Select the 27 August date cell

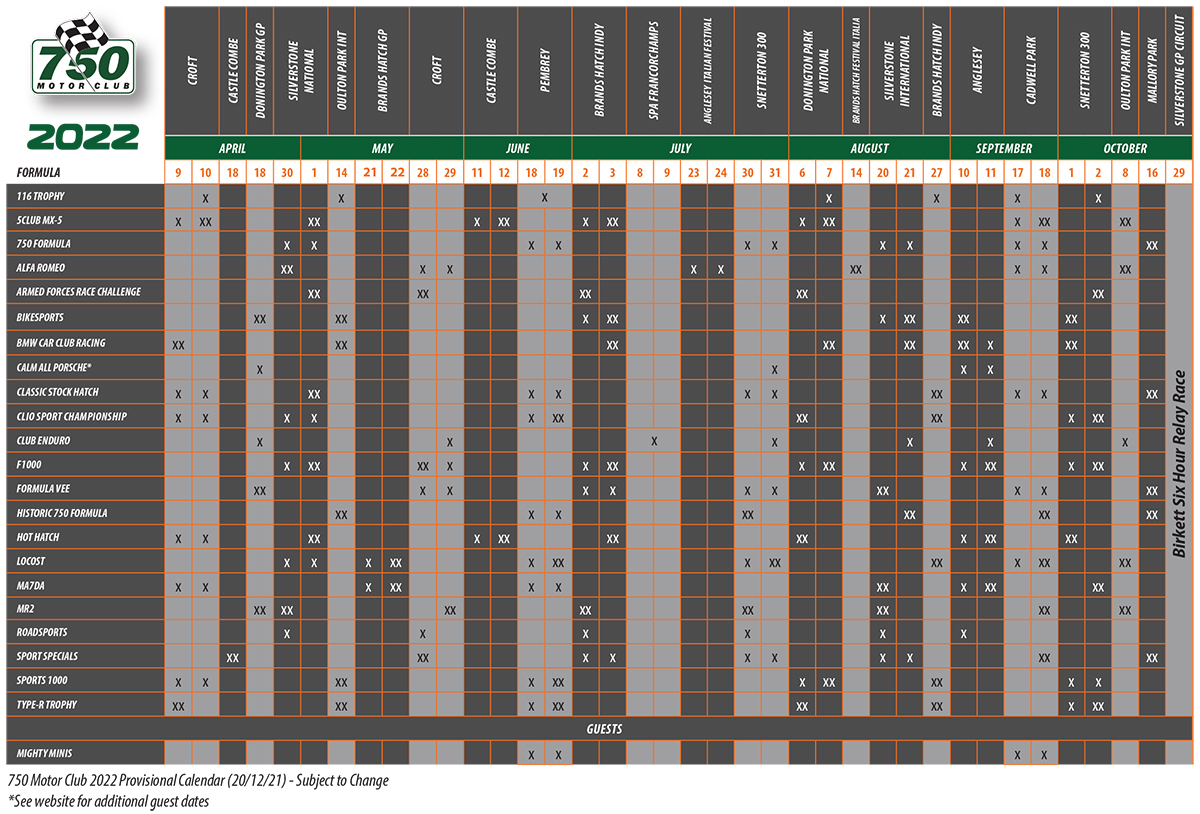click(937, 171)
